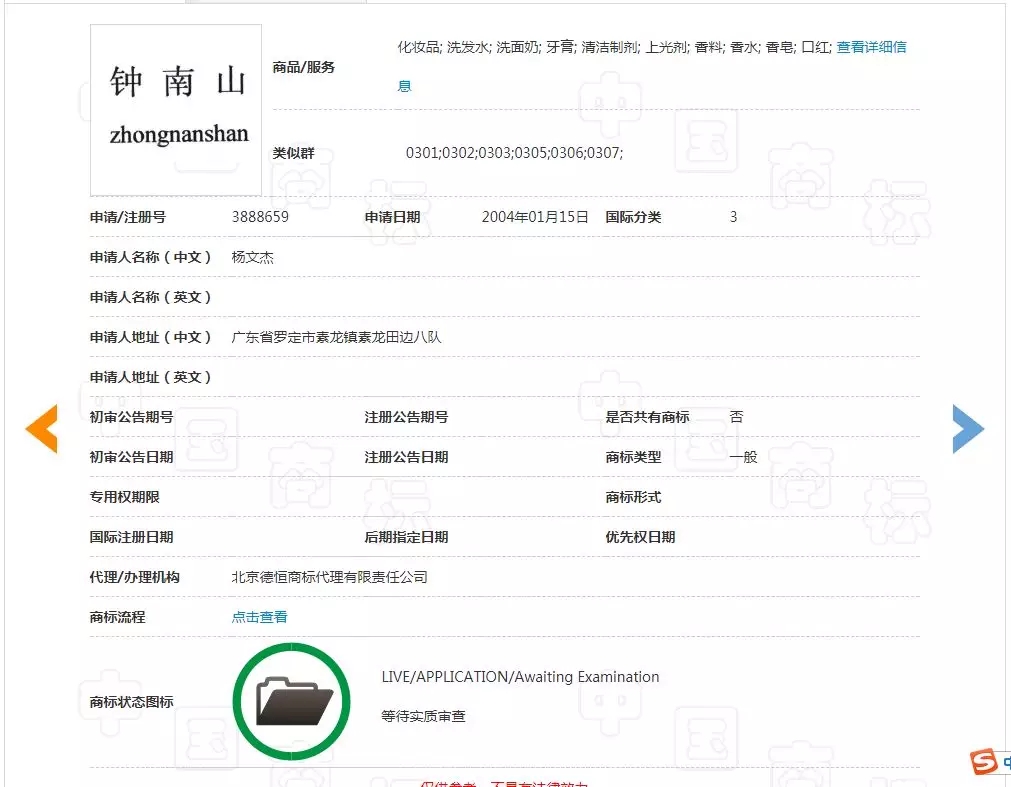Click the 商标状态图标 label
Viewport: 1011px width, 787px height.
point(132,702)
